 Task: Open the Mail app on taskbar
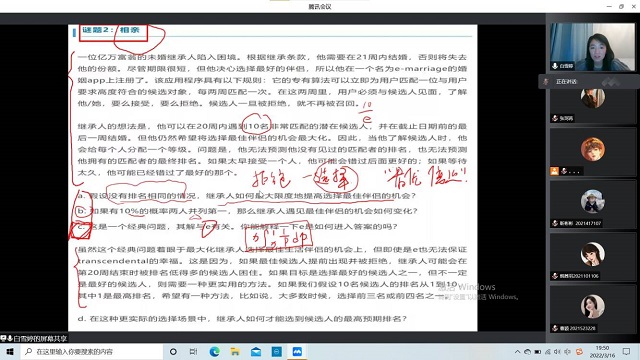click(x=256, y=351)
